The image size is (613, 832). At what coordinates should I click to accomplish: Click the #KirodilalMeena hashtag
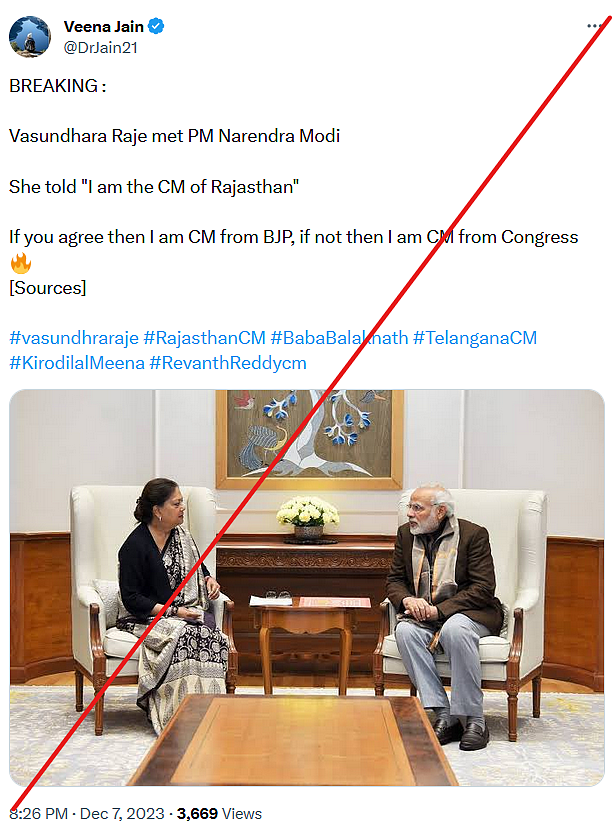tap(76, 363)
